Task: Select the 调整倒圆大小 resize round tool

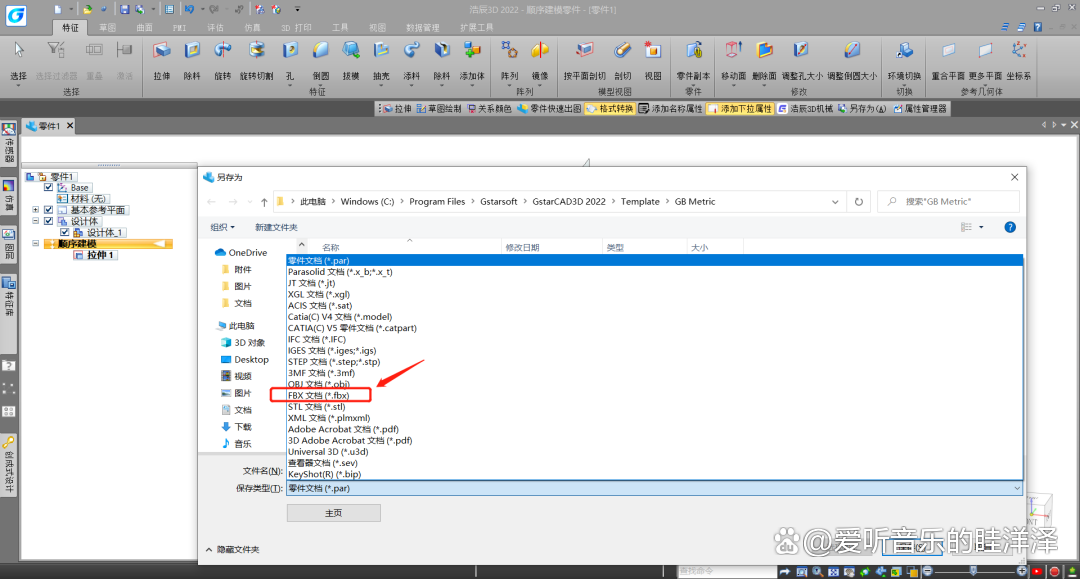Action: click(852, 59)
